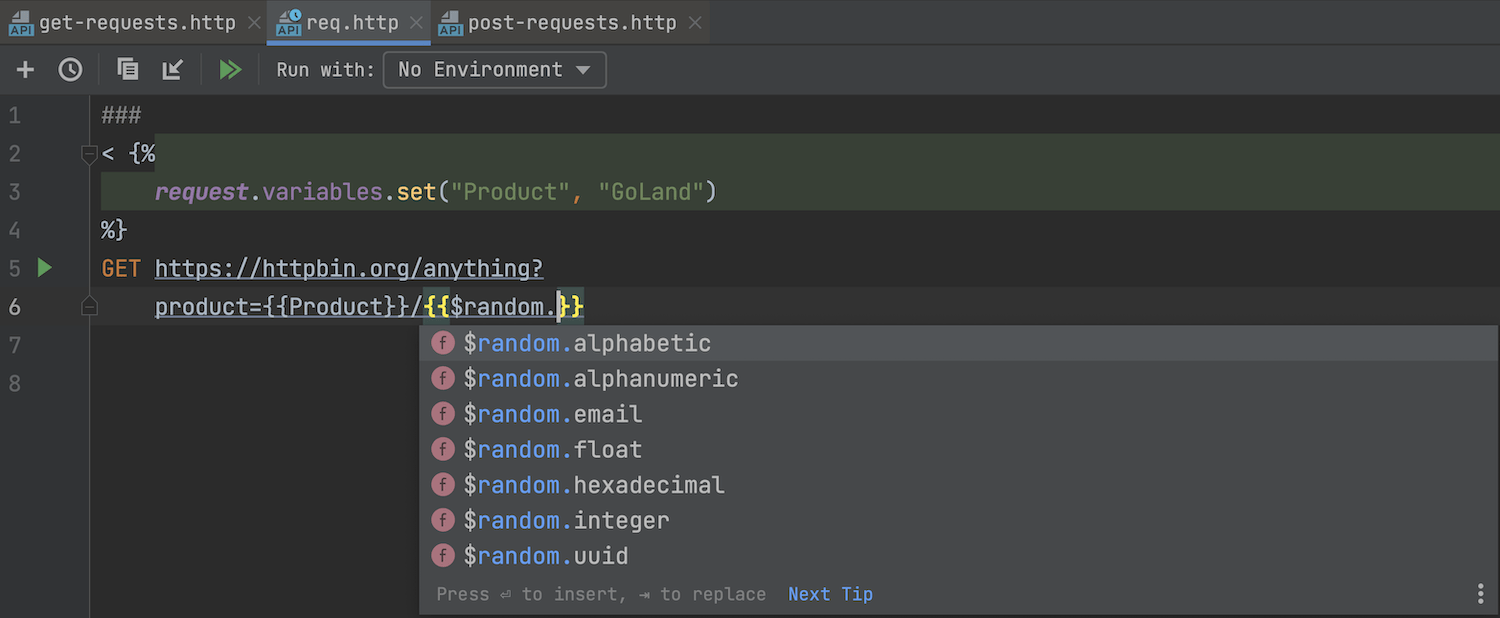Choose $random.integer from the completion list
This screenshot has width=1500, height=618.
click(x=566, y=521)
